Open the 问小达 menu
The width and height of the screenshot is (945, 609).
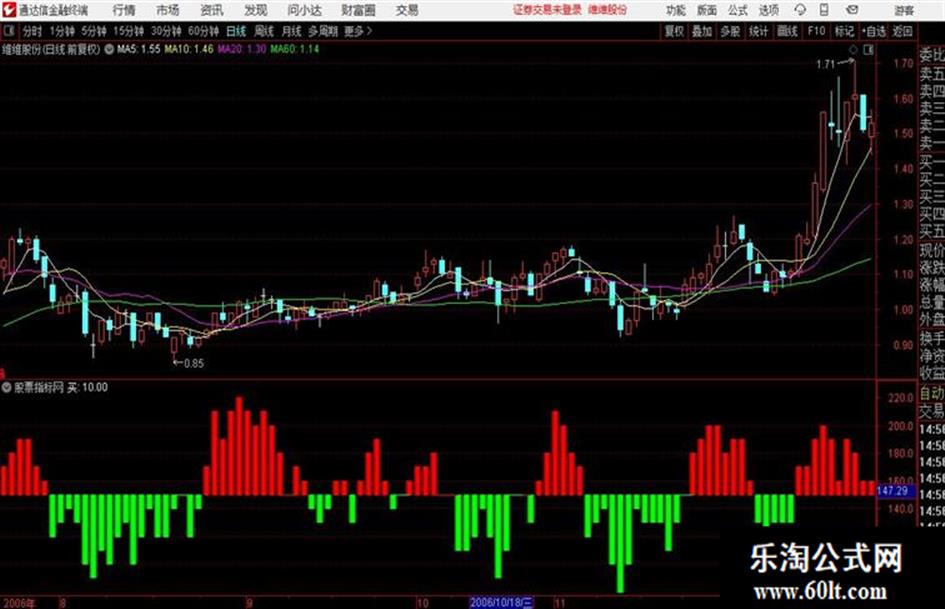point(304,10)
